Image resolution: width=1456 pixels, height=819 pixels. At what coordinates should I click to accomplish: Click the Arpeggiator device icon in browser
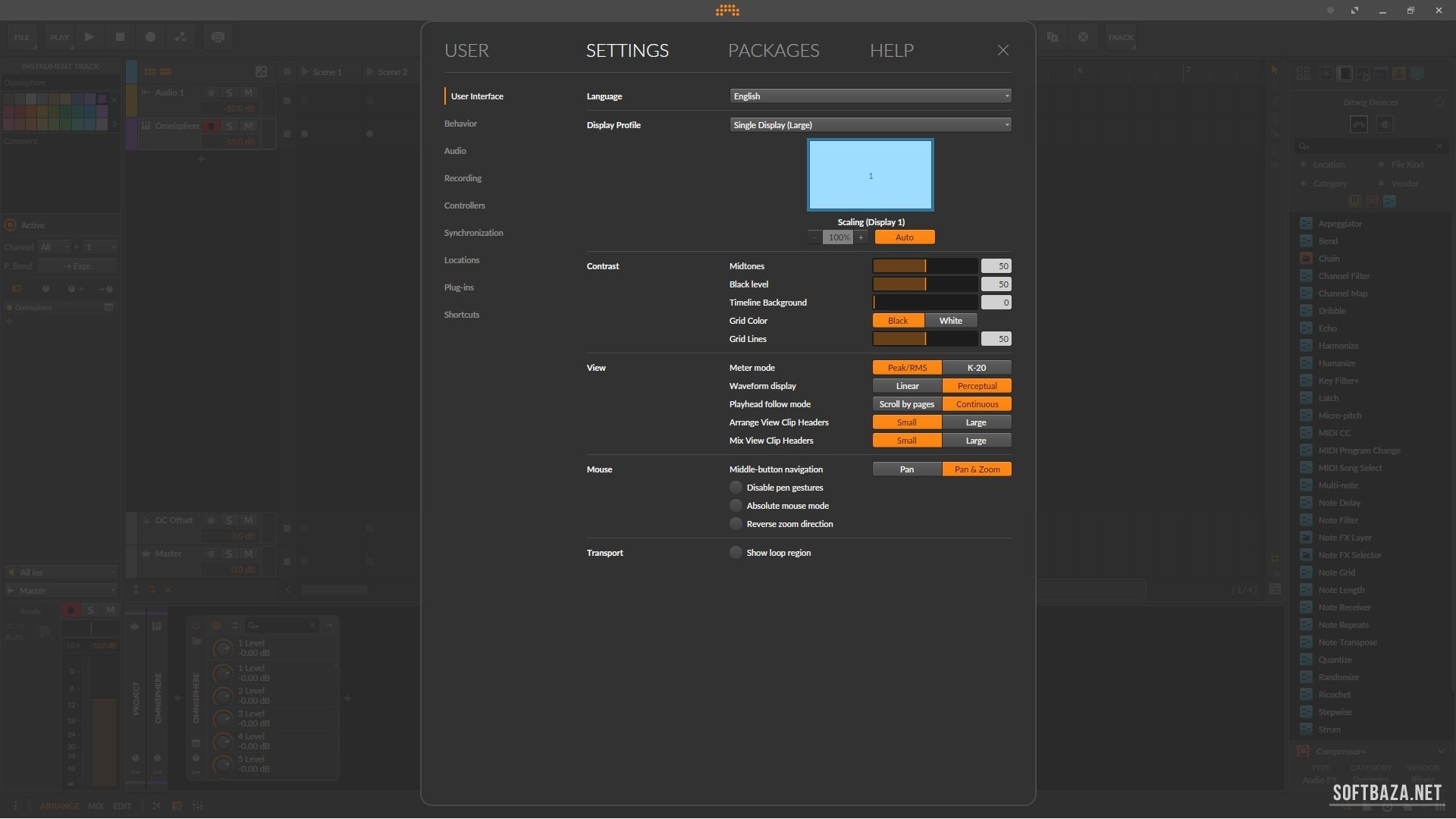pyautogui.click(x=1306, y=224)
